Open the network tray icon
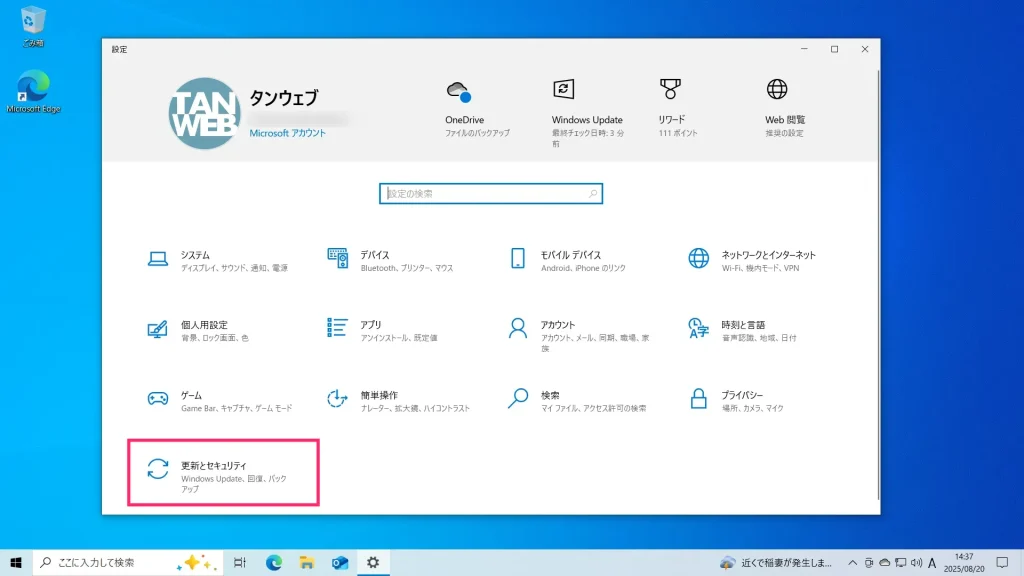 901,562
